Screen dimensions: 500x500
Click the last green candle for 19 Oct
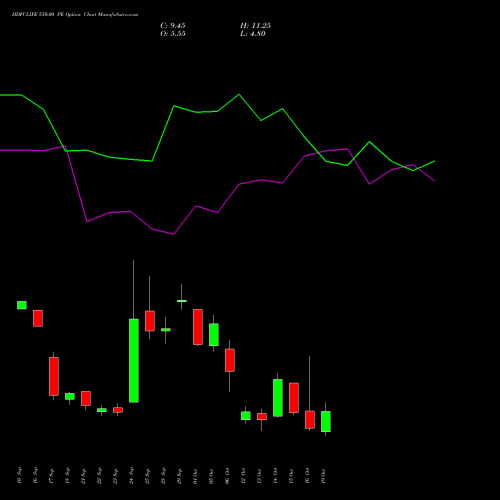click(x=326, y=421)
